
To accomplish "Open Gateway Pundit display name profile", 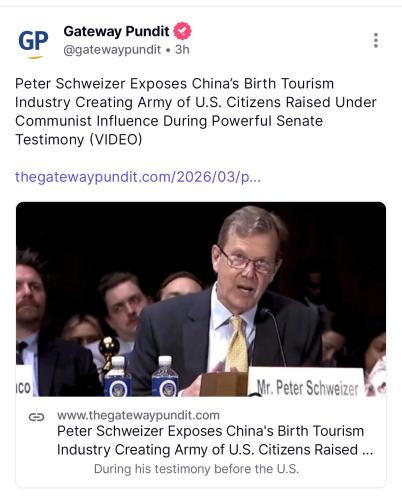I will [x=116, y=32].
